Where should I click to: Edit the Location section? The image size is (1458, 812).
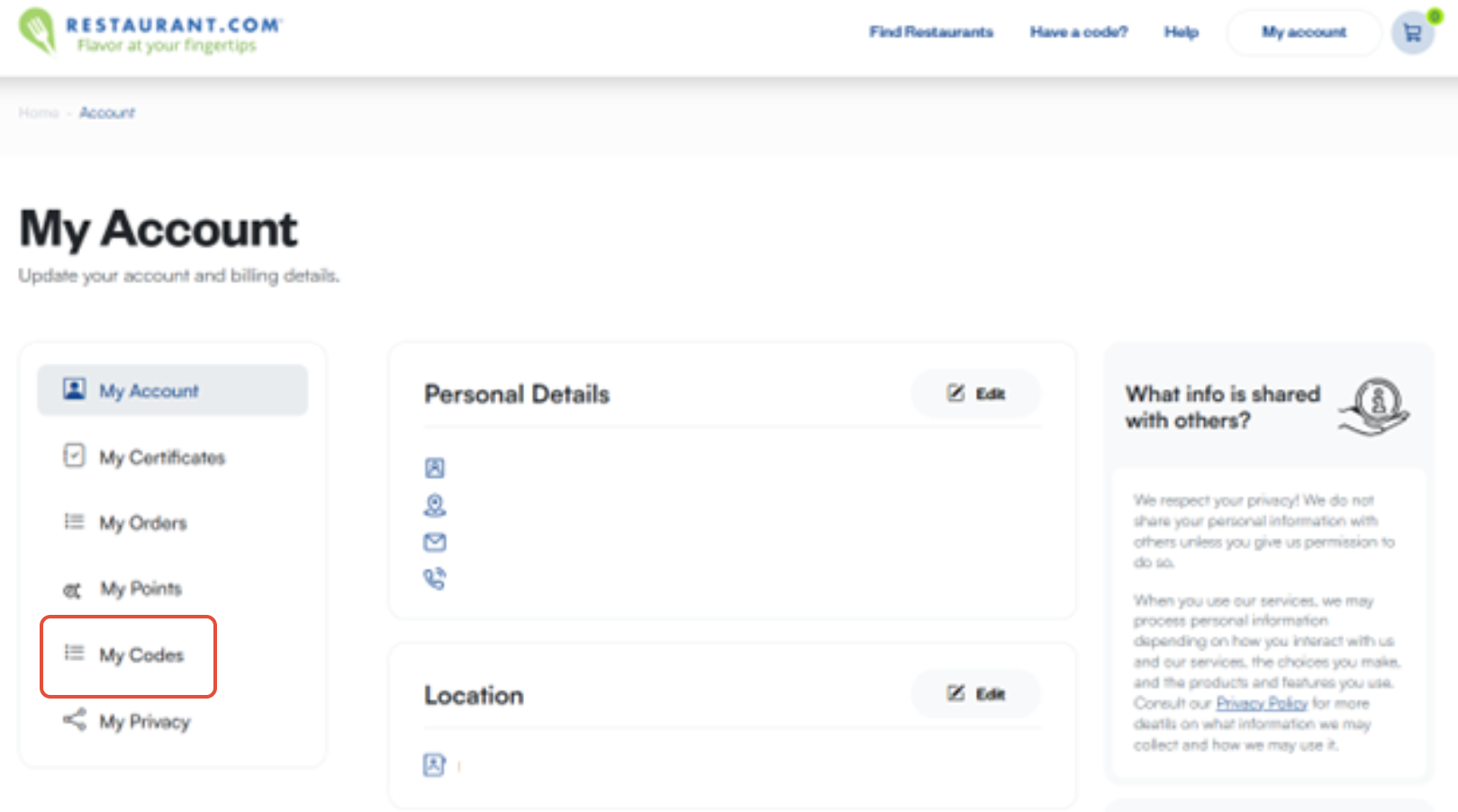coord(976,693)
